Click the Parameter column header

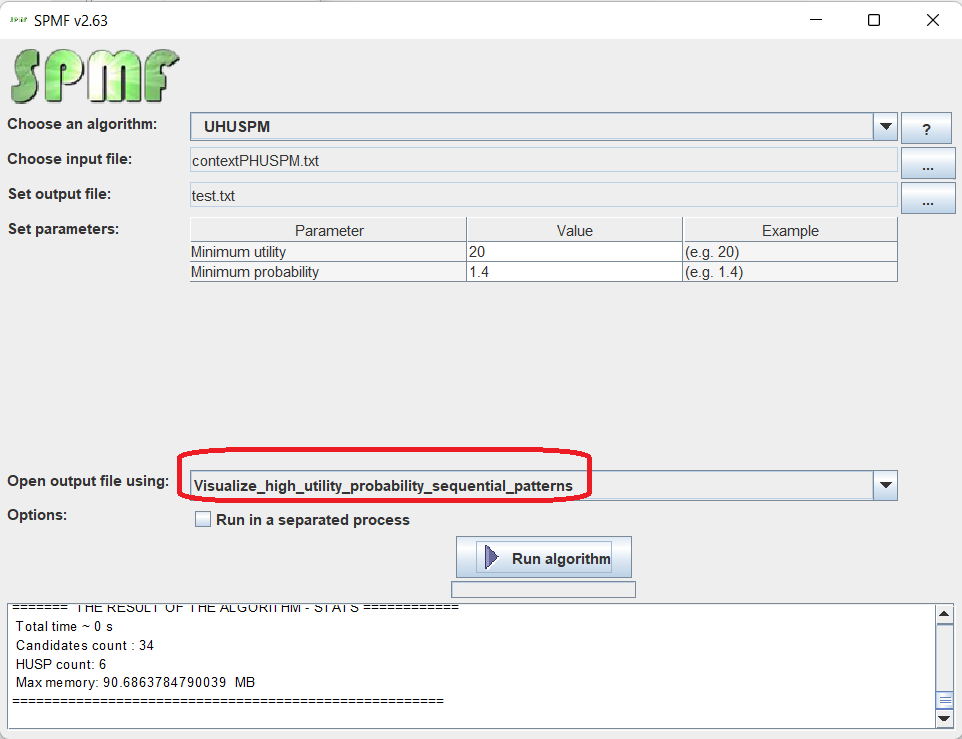(328, 231)
